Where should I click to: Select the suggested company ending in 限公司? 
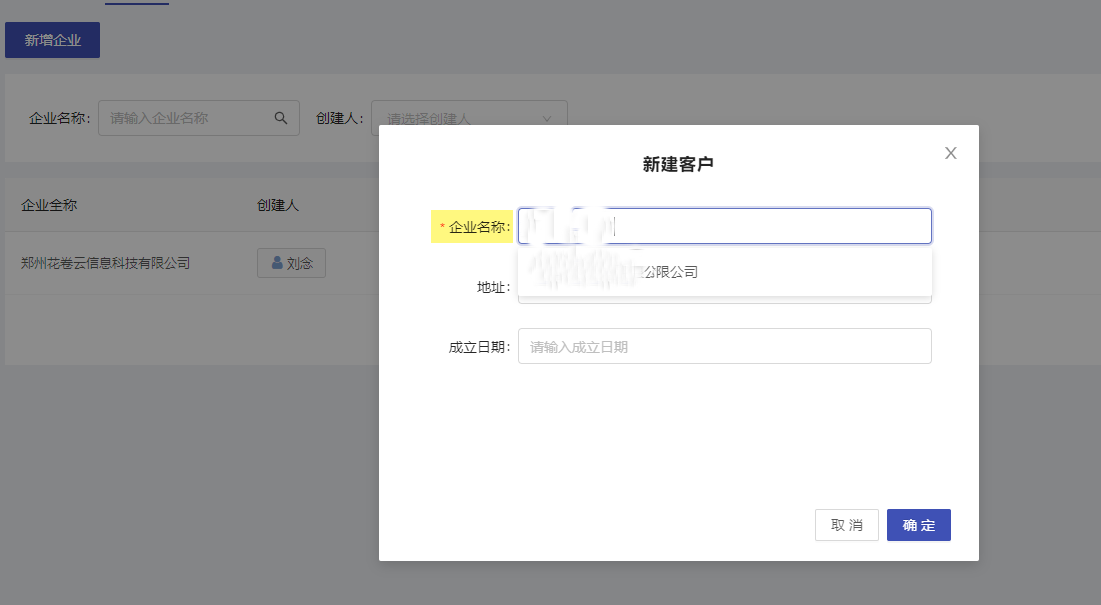pos(725,272)
